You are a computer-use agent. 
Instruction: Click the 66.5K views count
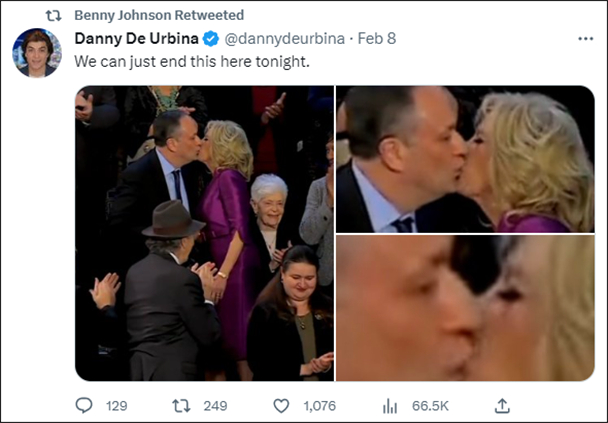(x=430, y=406)
